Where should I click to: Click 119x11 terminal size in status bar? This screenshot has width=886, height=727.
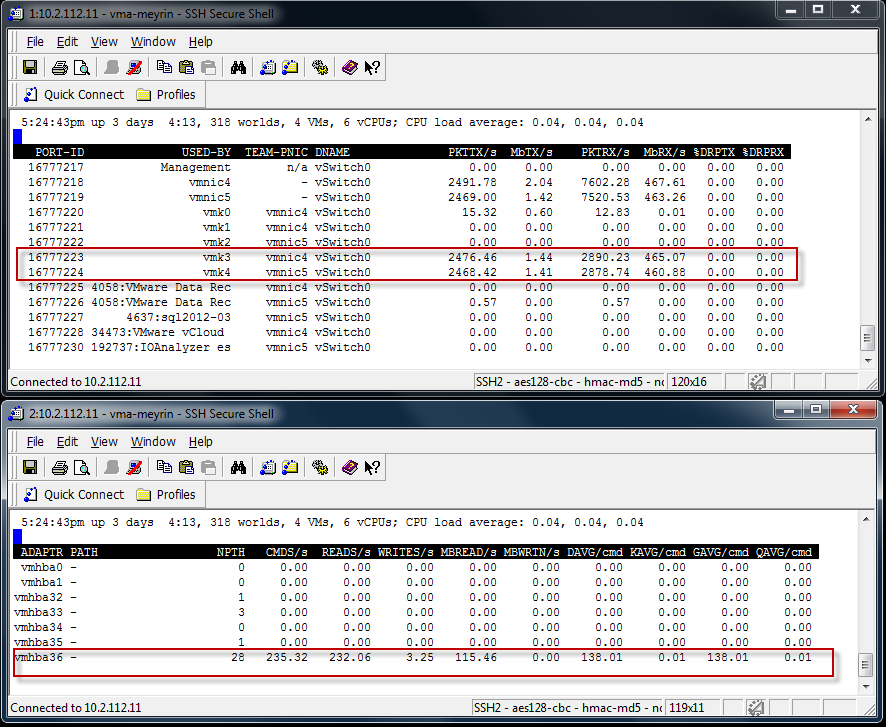coord(687,708)
